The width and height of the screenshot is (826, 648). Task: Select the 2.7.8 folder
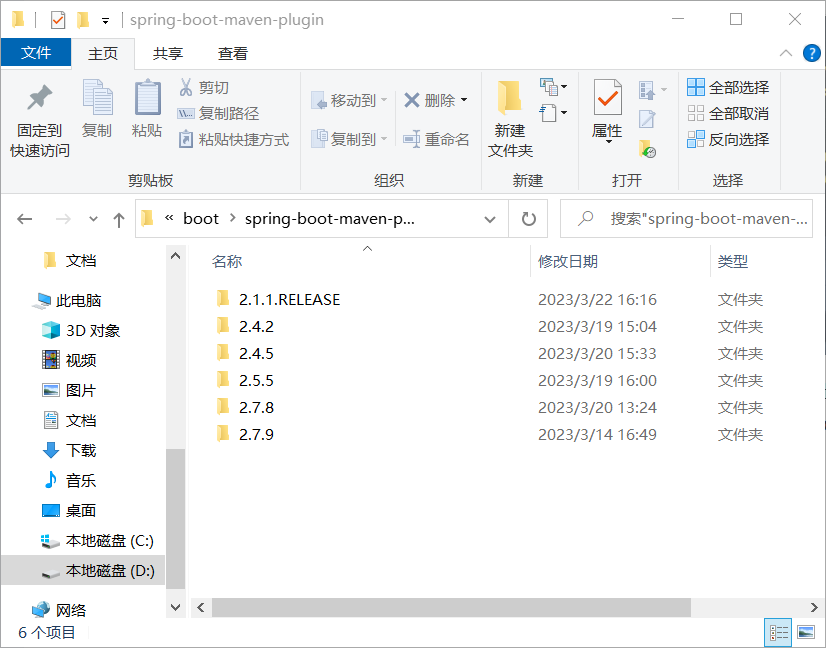[245, 407]
